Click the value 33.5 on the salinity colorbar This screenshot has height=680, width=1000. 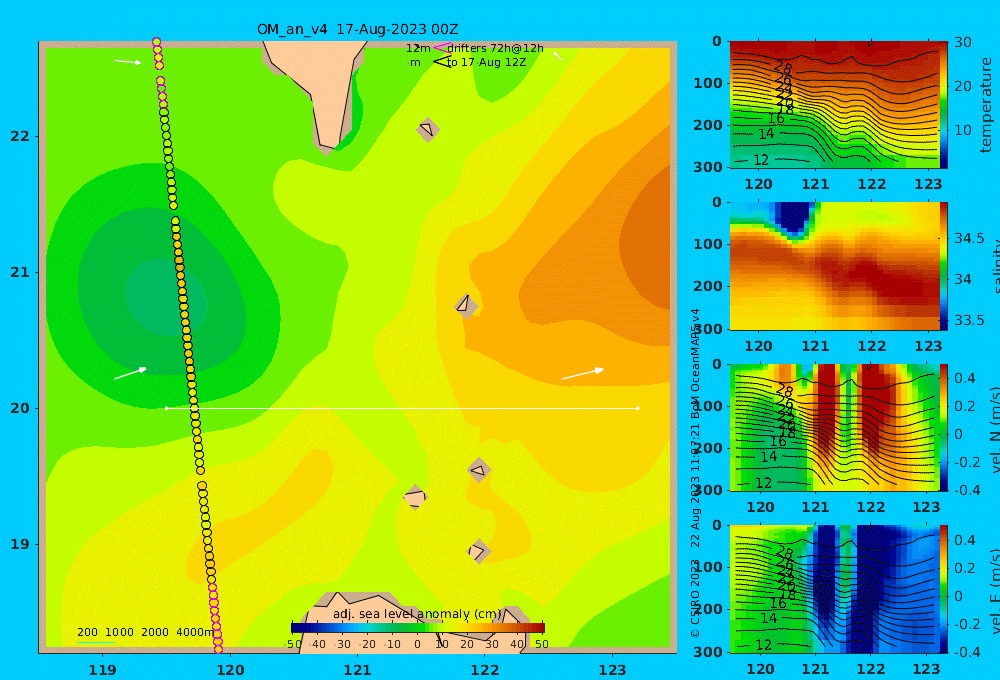click(x=969, y=320)
